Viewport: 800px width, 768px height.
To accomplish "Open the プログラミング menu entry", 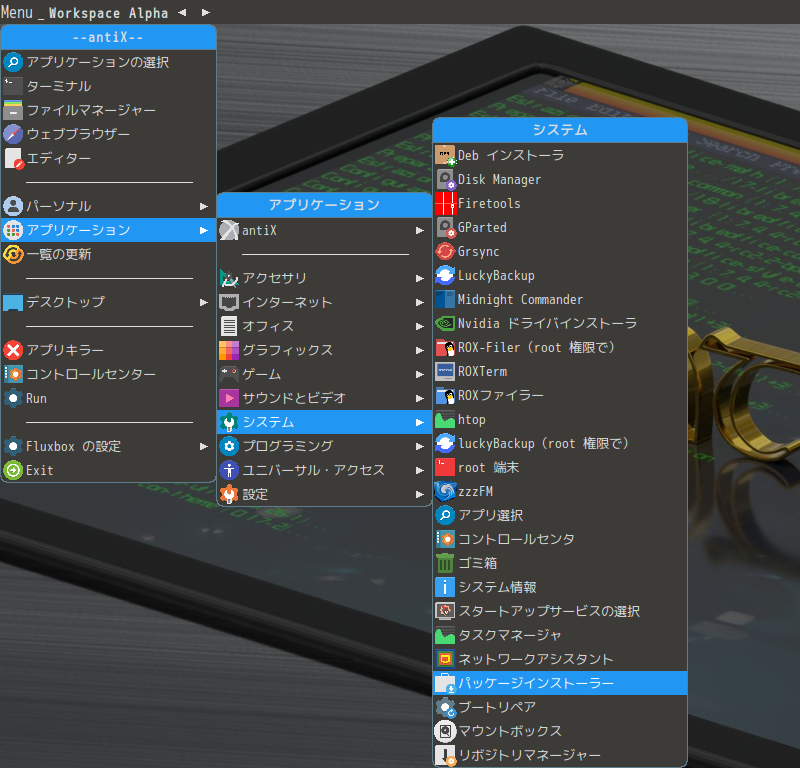I will click(324, 446).
